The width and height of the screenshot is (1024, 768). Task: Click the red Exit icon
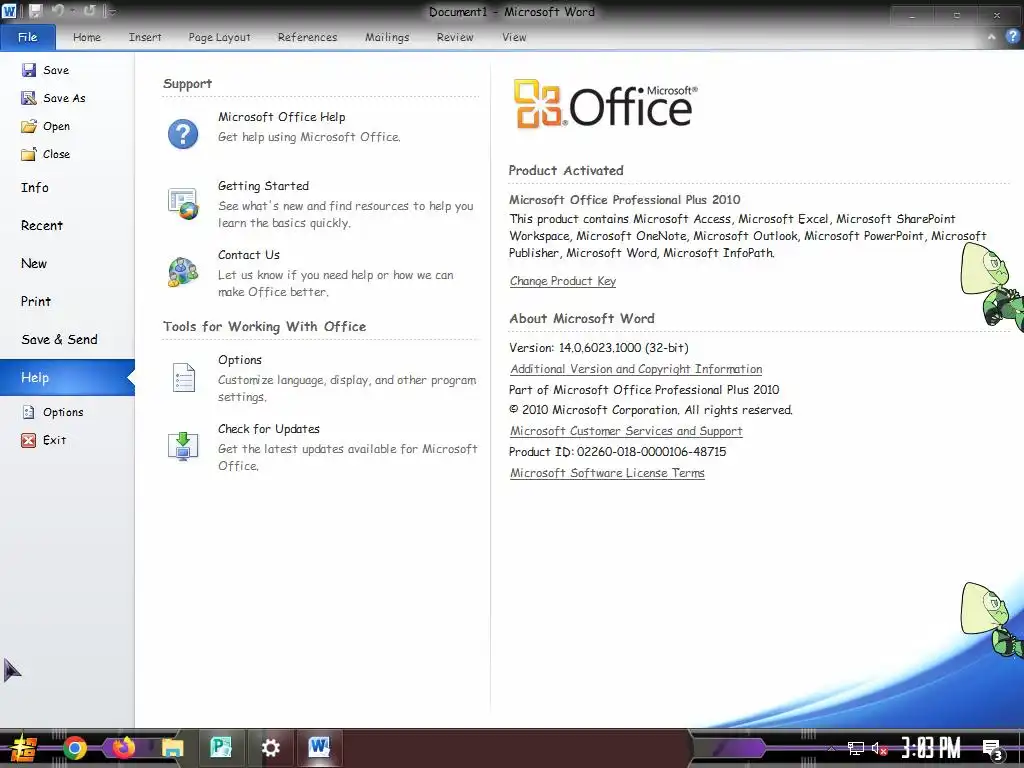(x=29, y=440)
